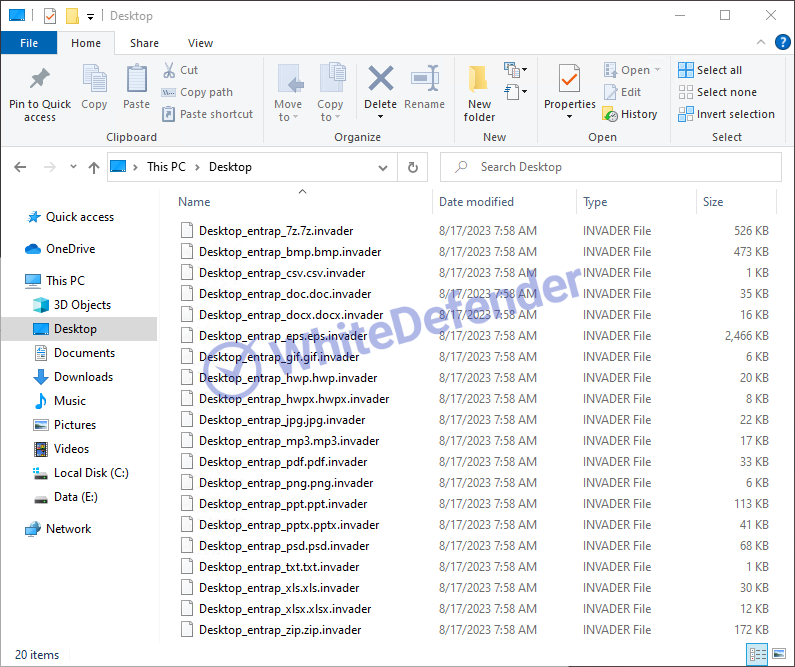Collapse the ribbon with the chevron
This screenshot has height=667, width=795.
(761, 43)
